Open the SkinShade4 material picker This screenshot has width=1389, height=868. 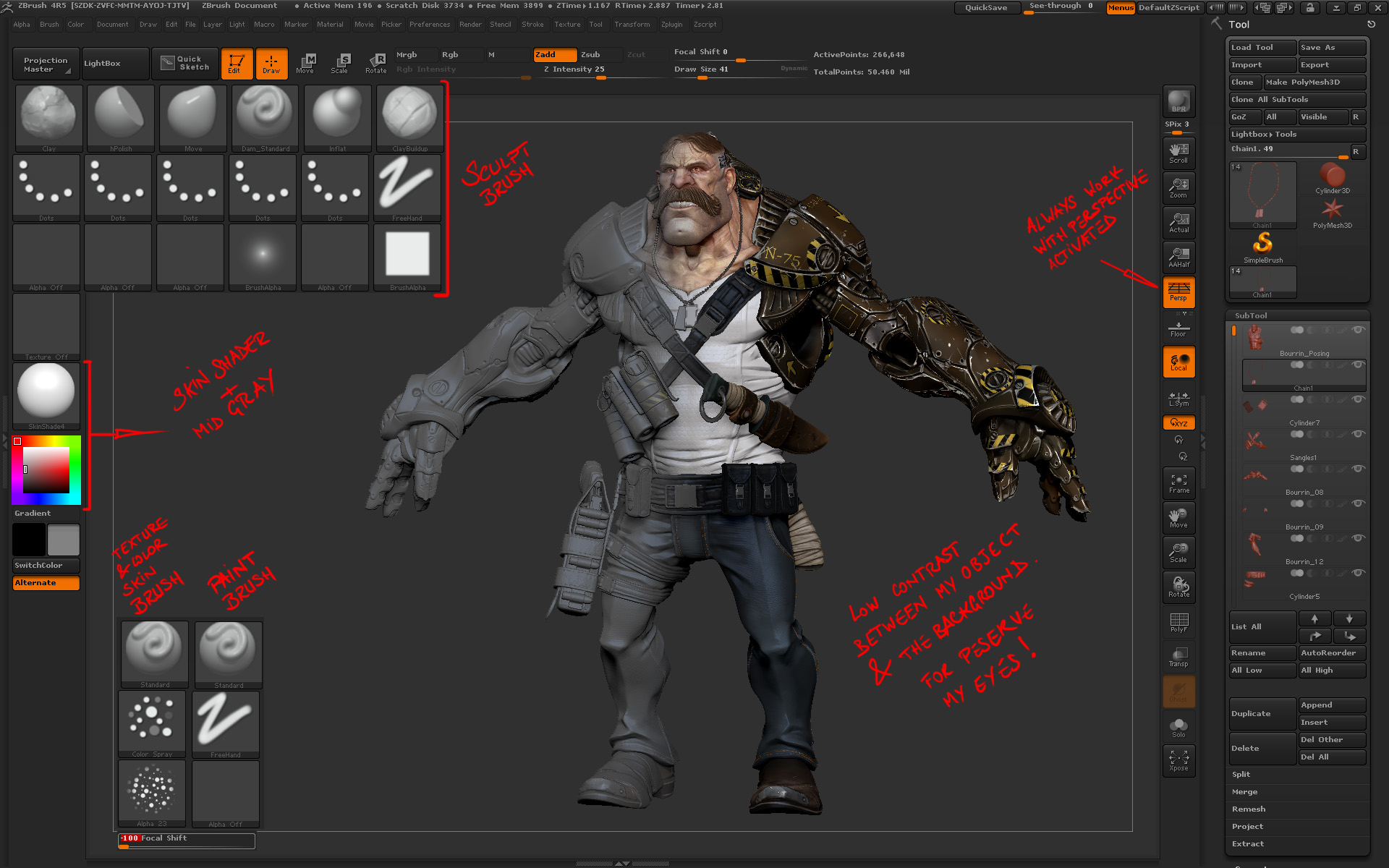(x=46, y=396)
